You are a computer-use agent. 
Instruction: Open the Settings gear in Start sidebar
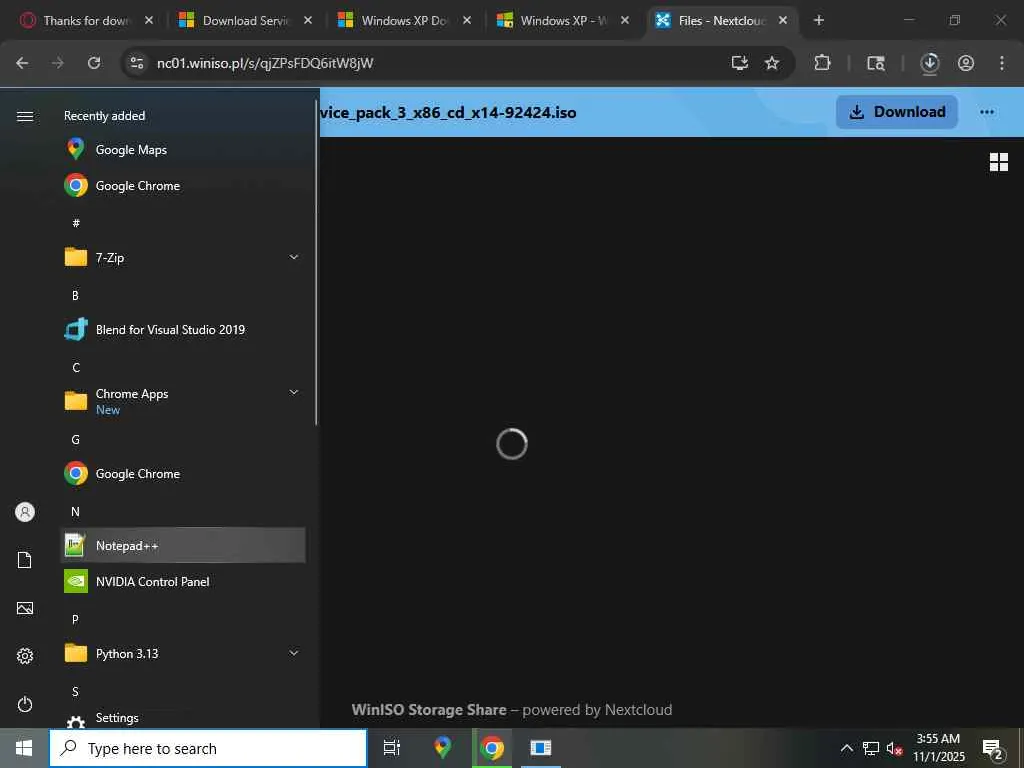(x=25, y=656)
